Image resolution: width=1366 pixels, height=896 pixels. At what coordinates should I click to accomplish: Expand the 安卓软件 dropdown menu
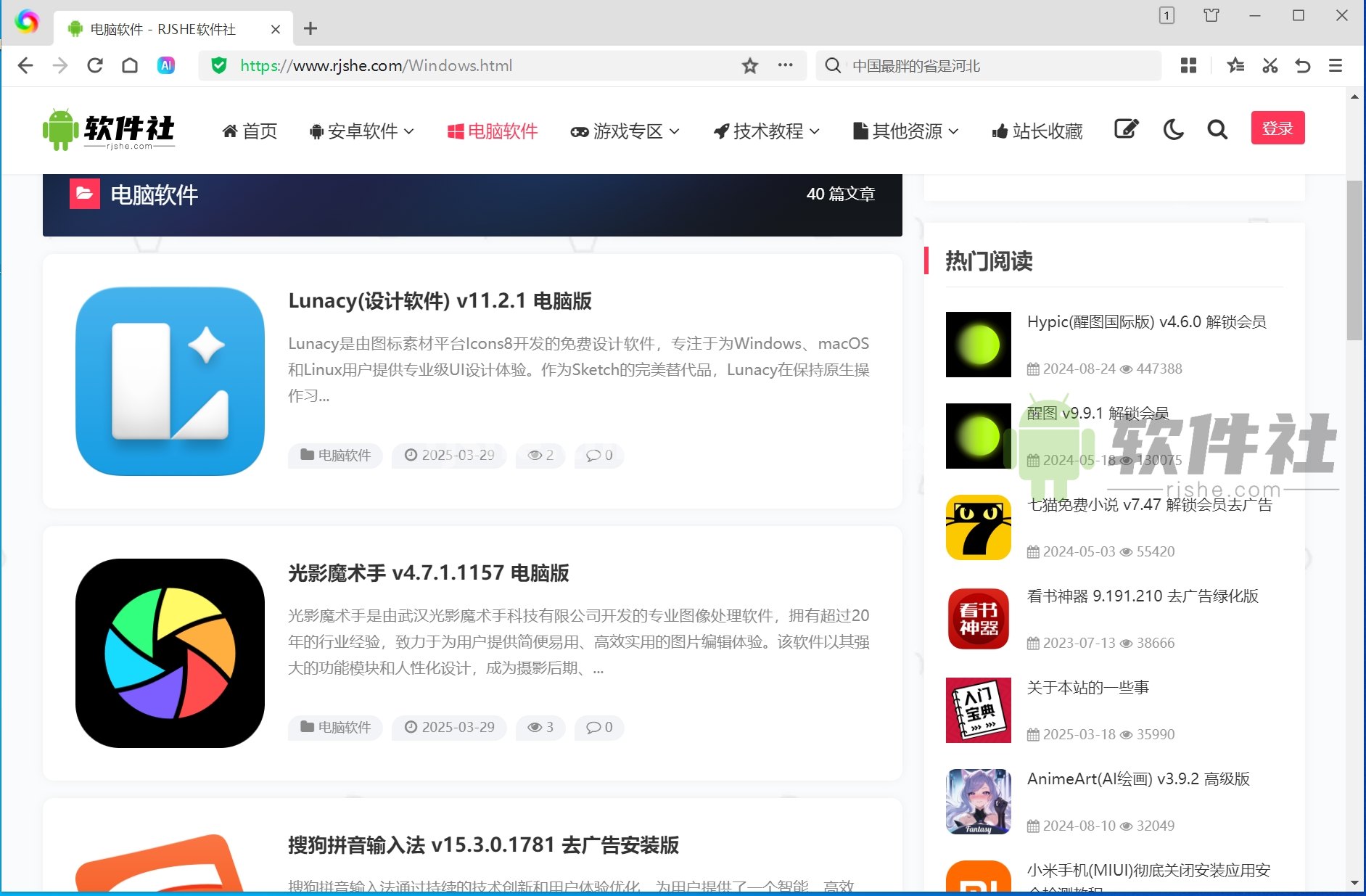[361, 131]
